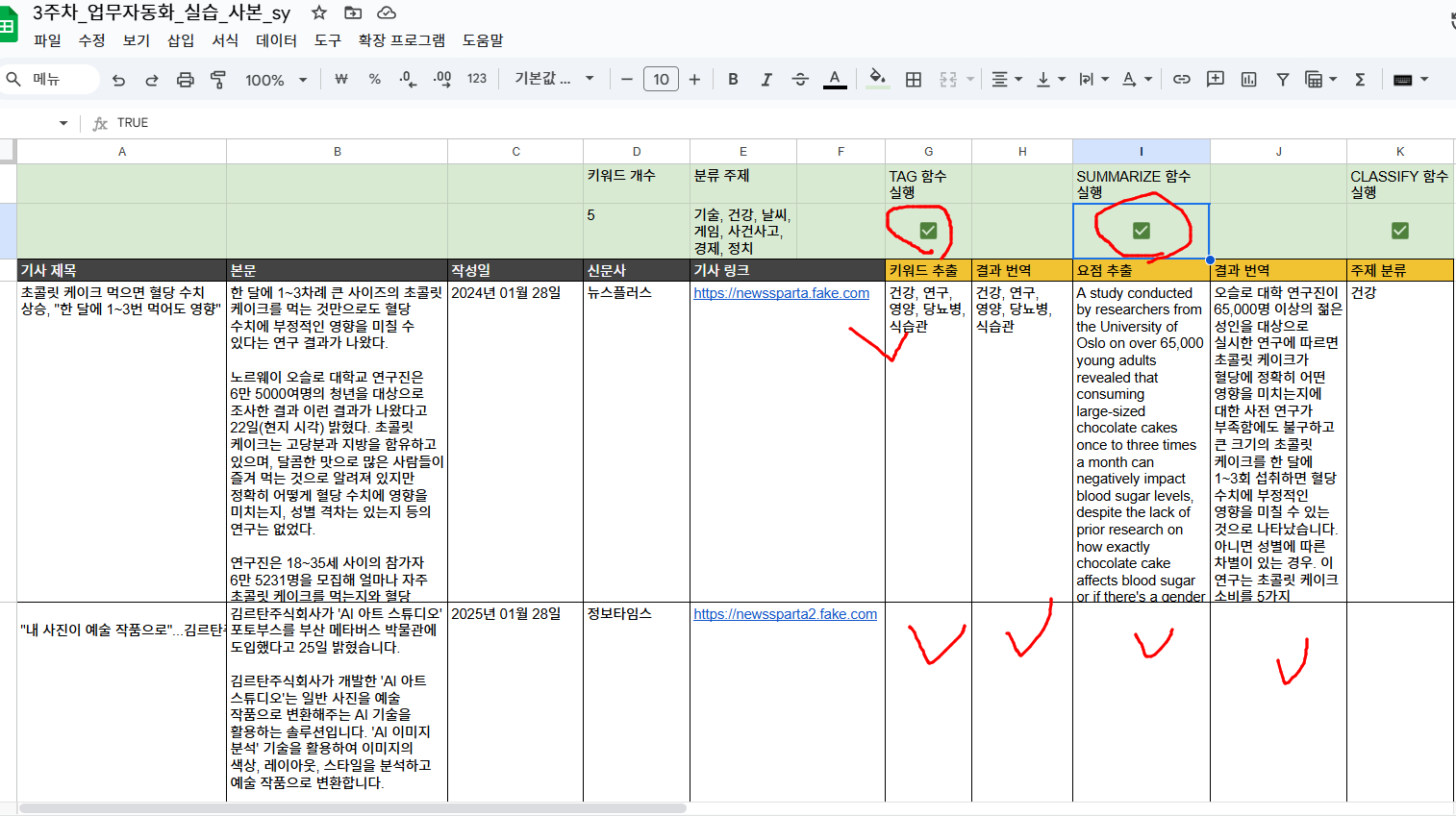Viewport: 1456px width, 816px height.
Task: Click the magnifier icon in the 메뉴 search box
Action: click(x=13, y=79)
